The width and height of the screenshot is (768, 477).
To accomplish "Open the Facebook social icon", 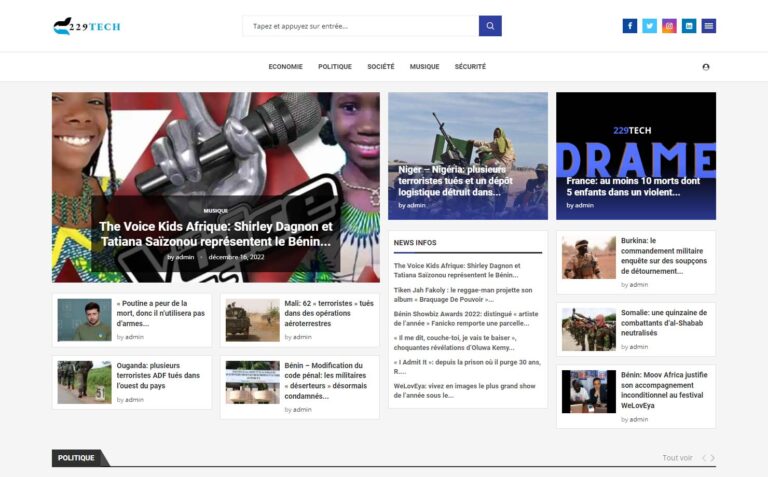I will pos(630,26).
